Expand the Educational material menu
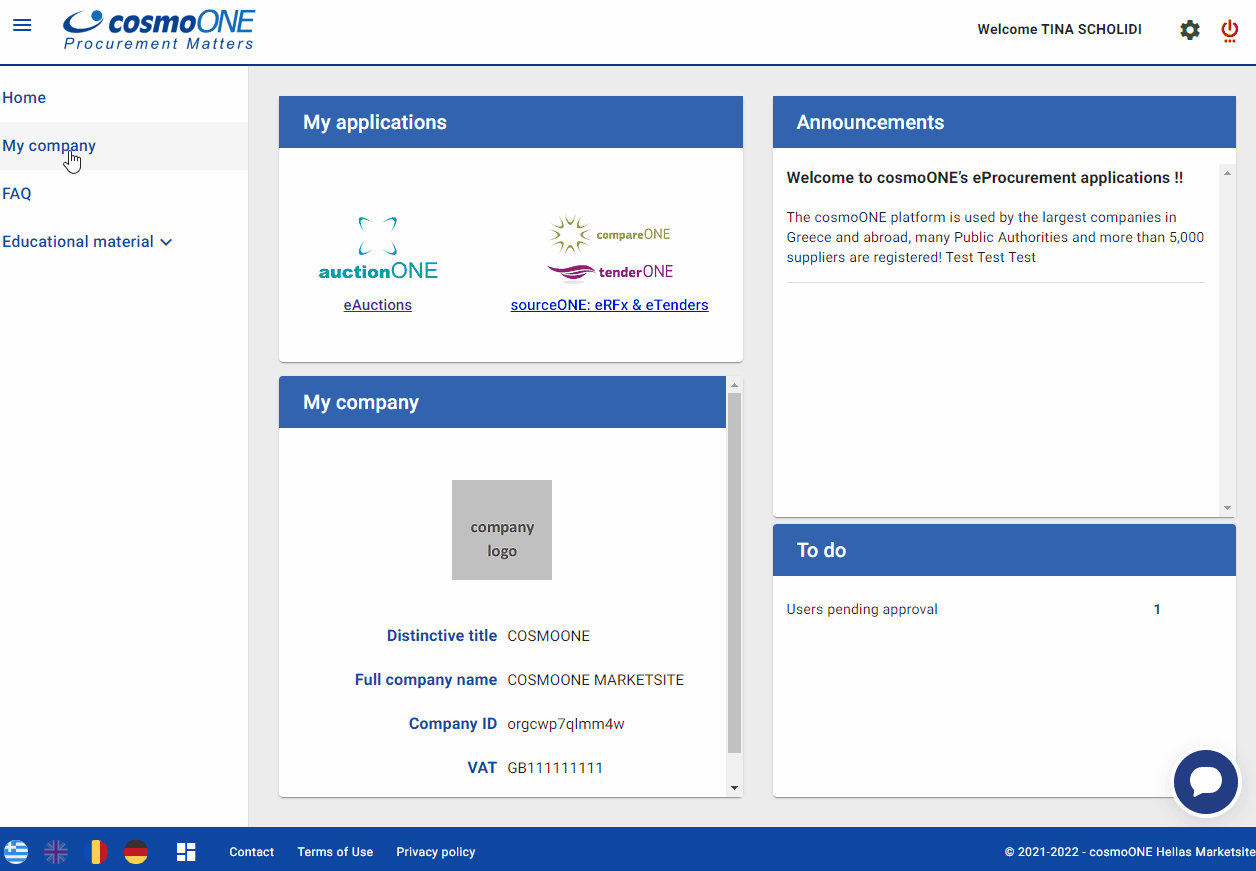1256x871 pixels. pyautogui.click(x=88, y=242)
